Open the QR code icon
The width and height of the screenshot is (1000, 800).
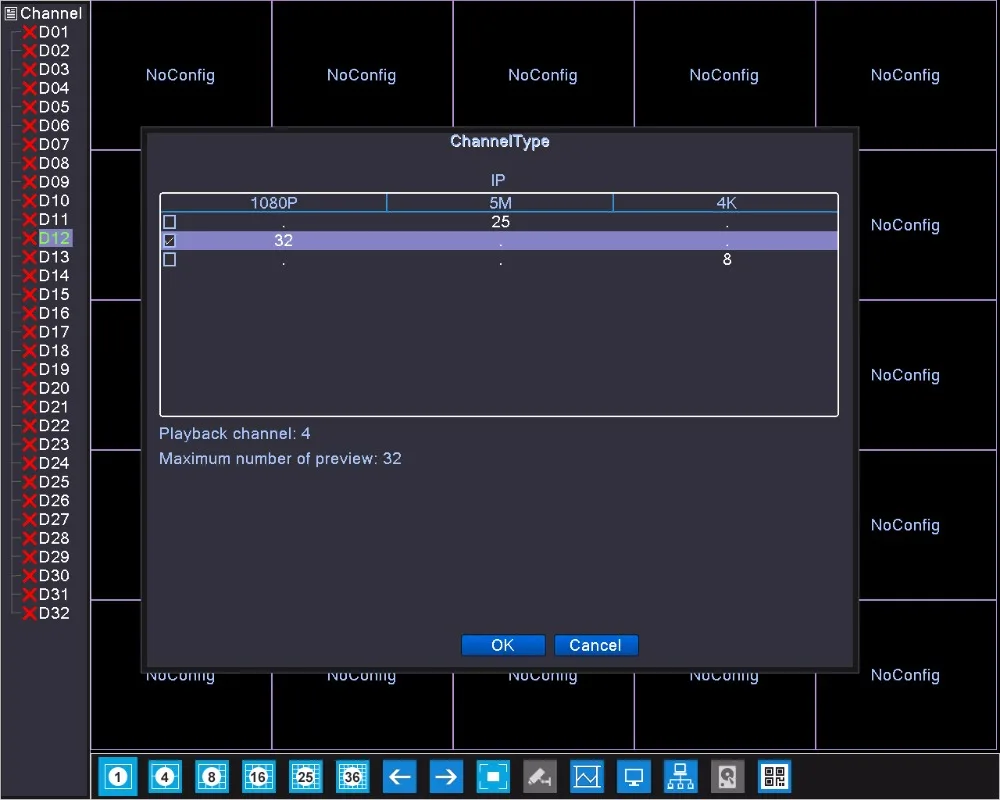[x=774, y=776]
